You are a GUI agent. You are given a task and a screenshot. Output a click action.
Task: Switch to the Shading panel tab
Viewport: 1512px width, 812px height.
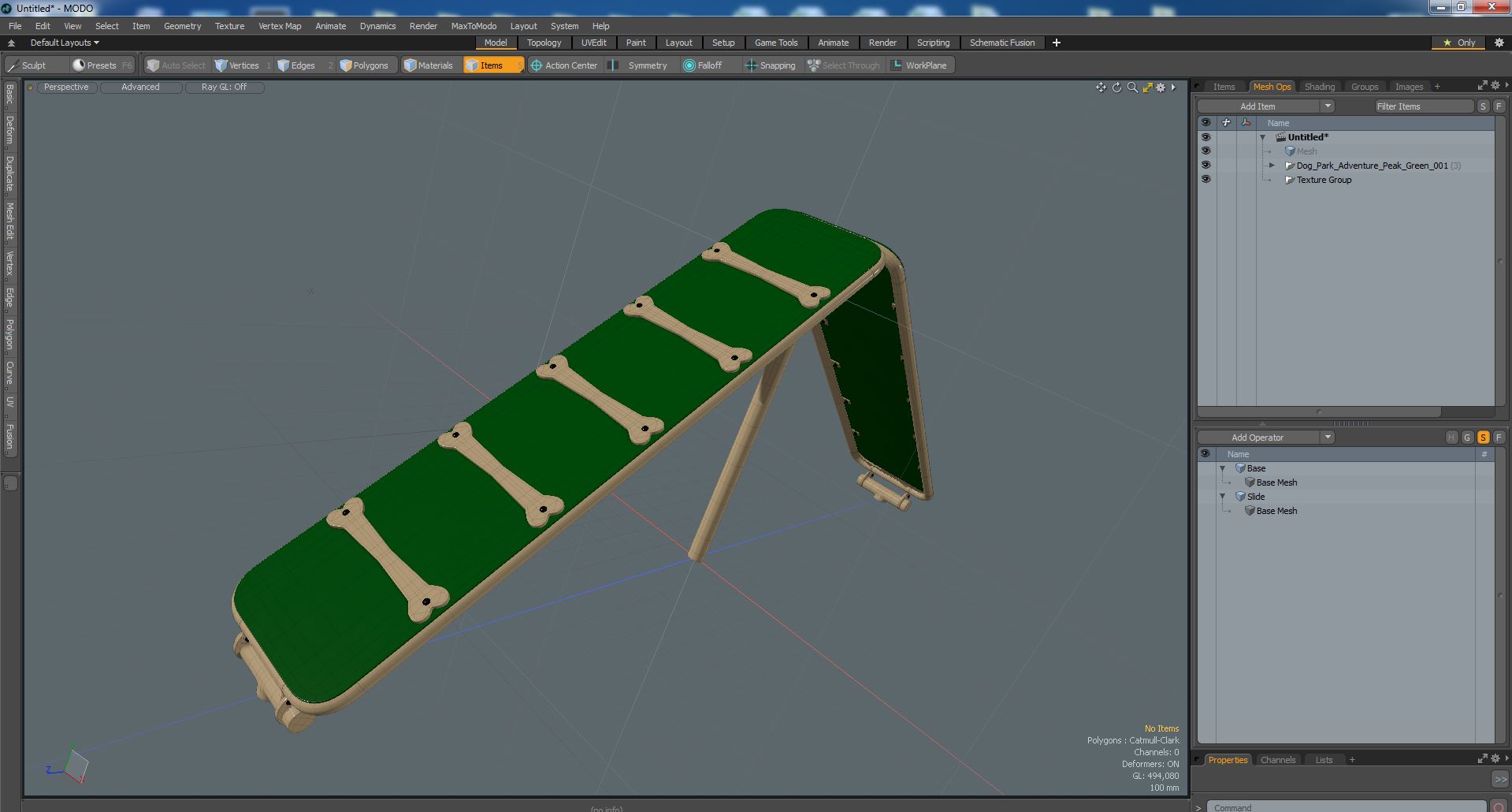coord(1319,87)
